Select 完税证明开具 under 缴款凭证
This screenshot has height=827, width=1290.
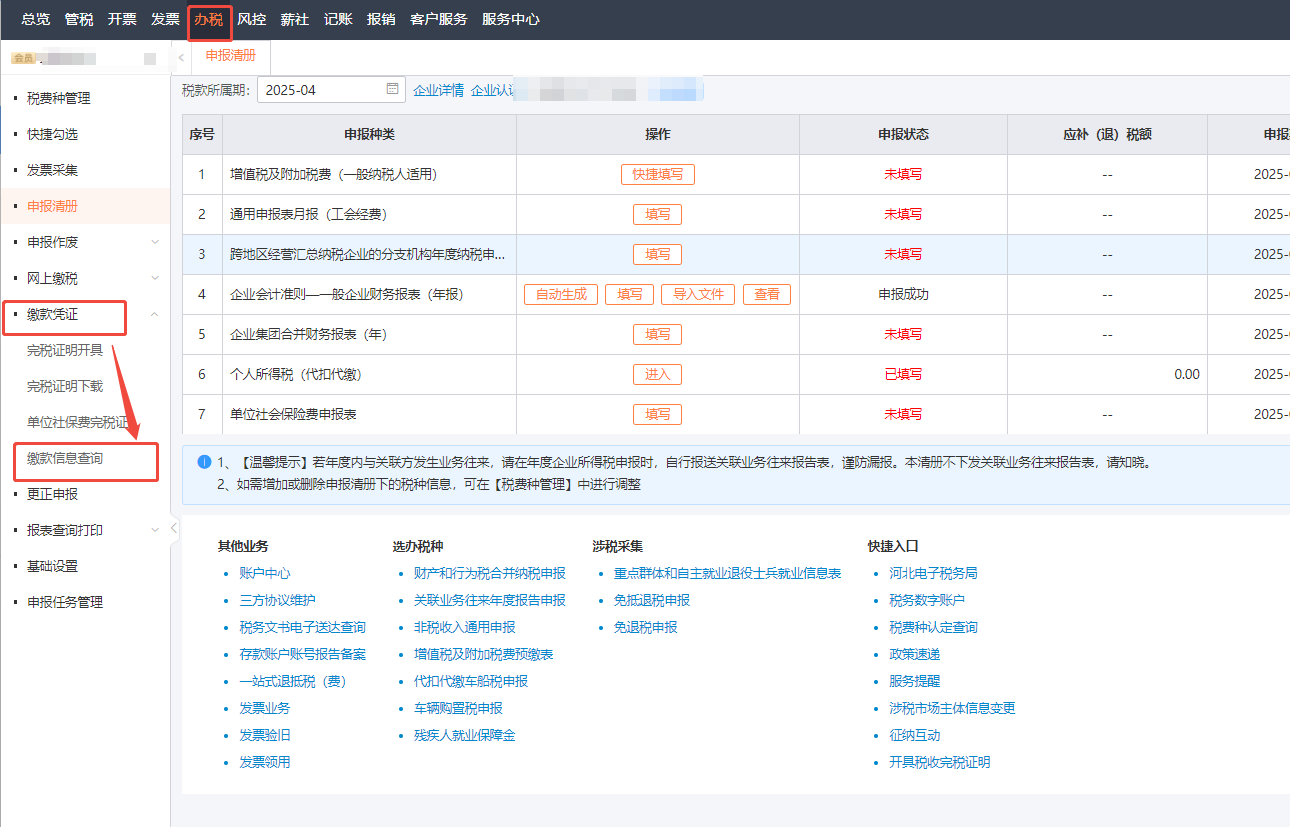tap(65, 350)
